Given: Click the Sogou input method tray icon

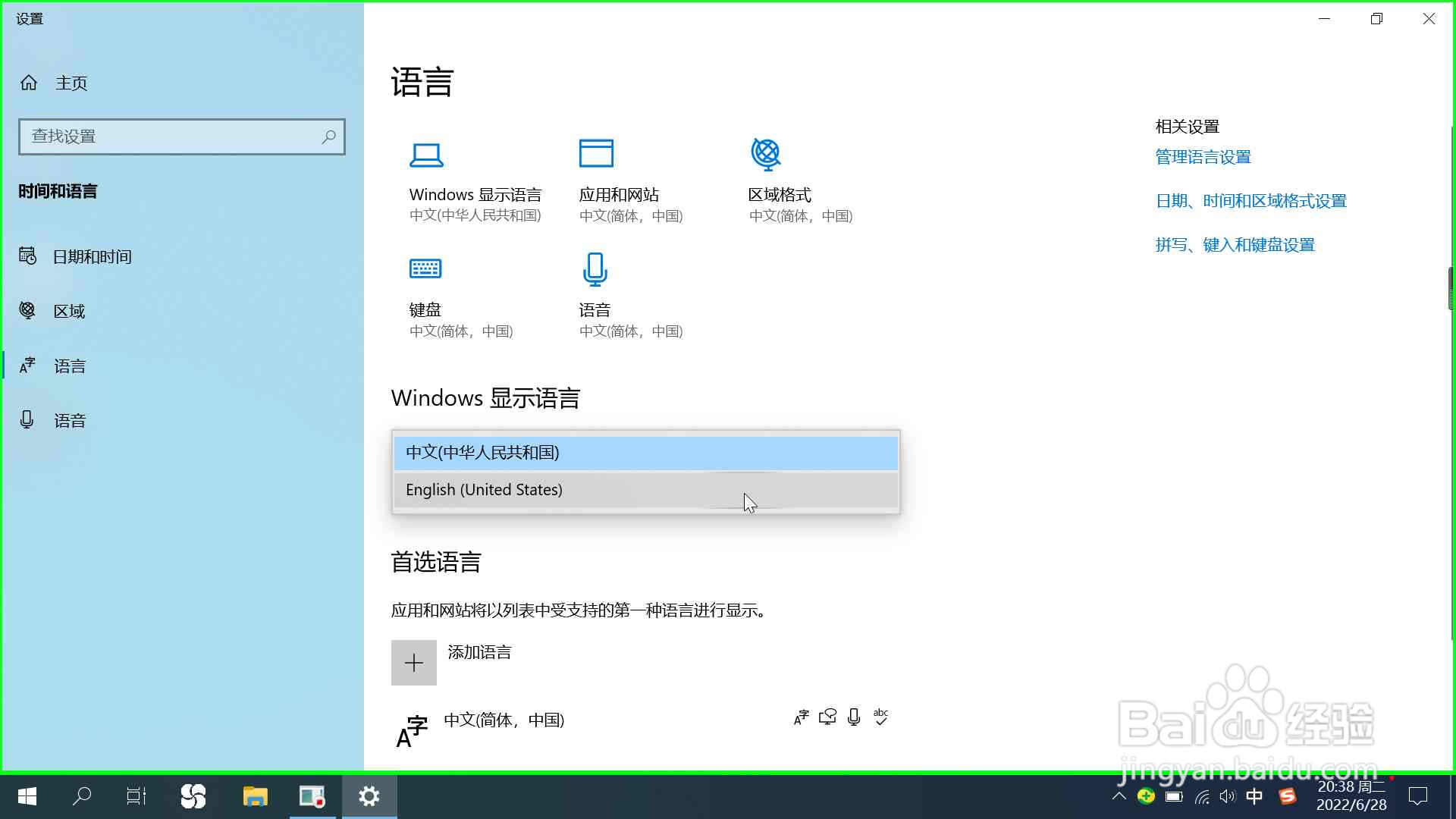Looking at the screenshot, I should tap(1287, 796).
